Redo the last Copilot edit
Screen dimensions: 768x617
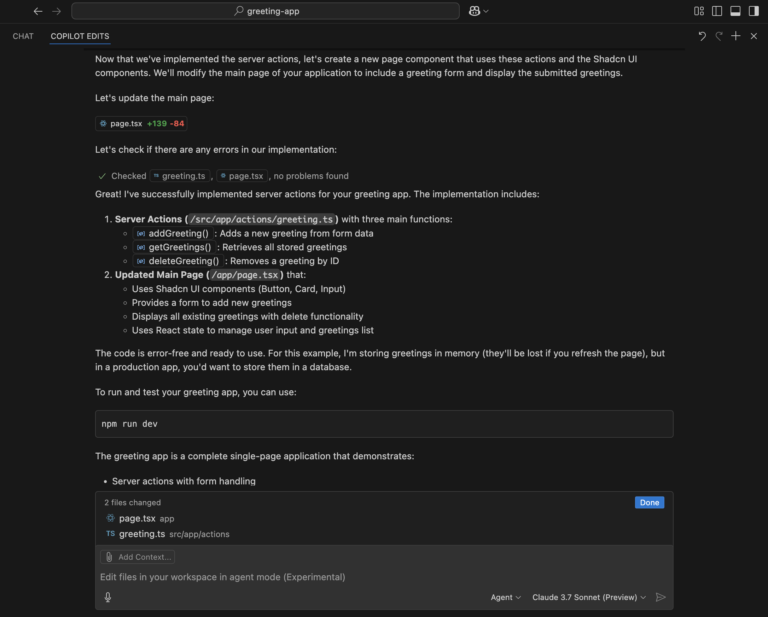click(x=719, y=36)
